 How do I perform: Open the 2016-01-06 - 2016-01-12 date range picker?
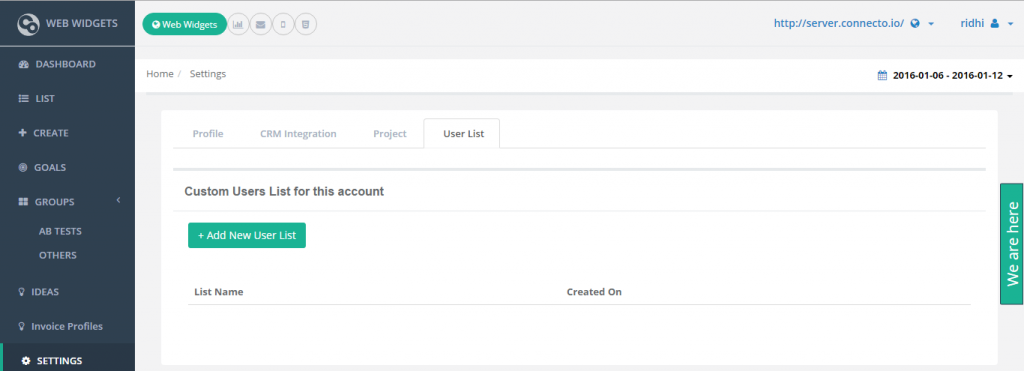pos(945,75)
